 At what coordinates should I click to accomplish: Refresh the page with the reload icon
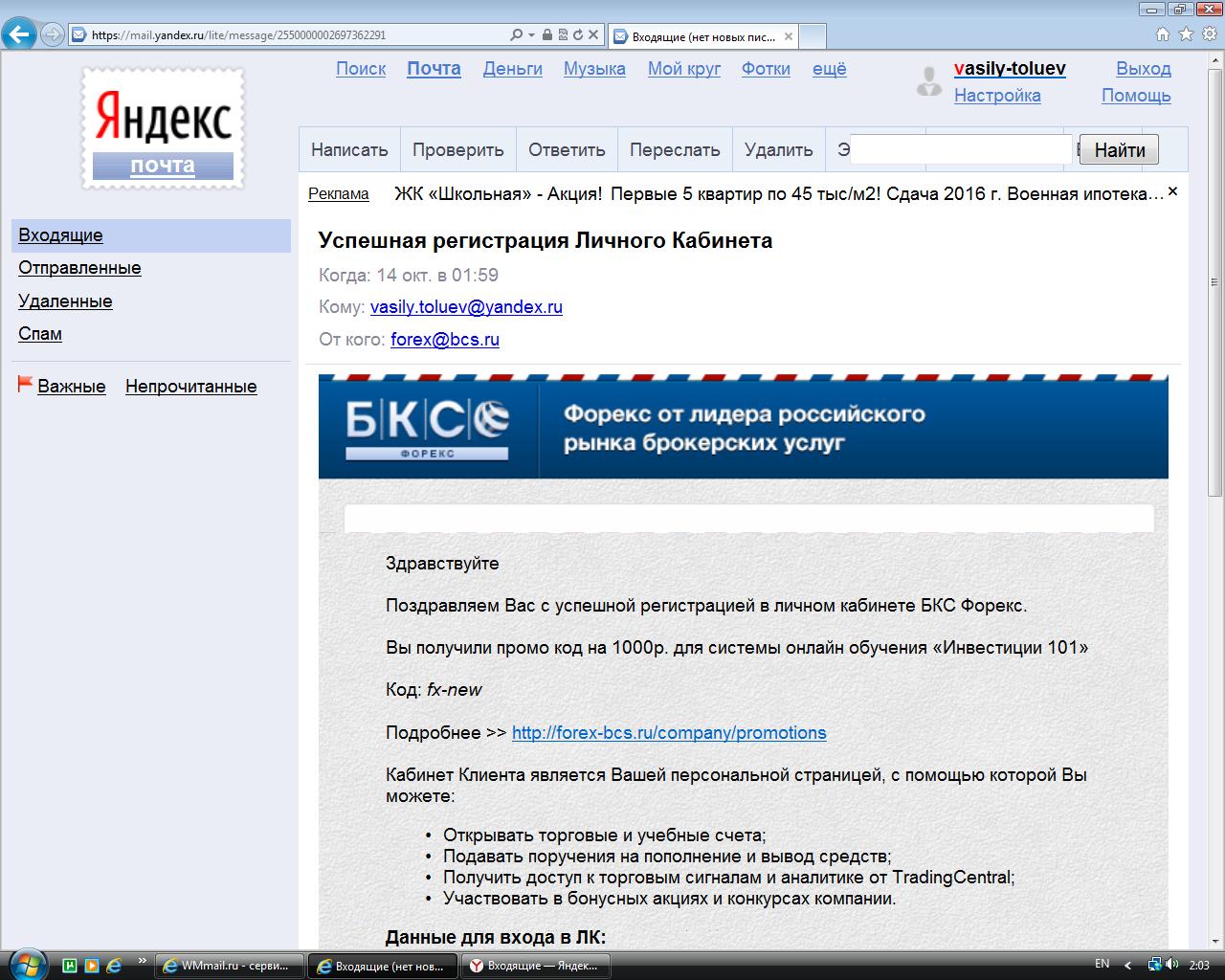(x=578, y=34)
